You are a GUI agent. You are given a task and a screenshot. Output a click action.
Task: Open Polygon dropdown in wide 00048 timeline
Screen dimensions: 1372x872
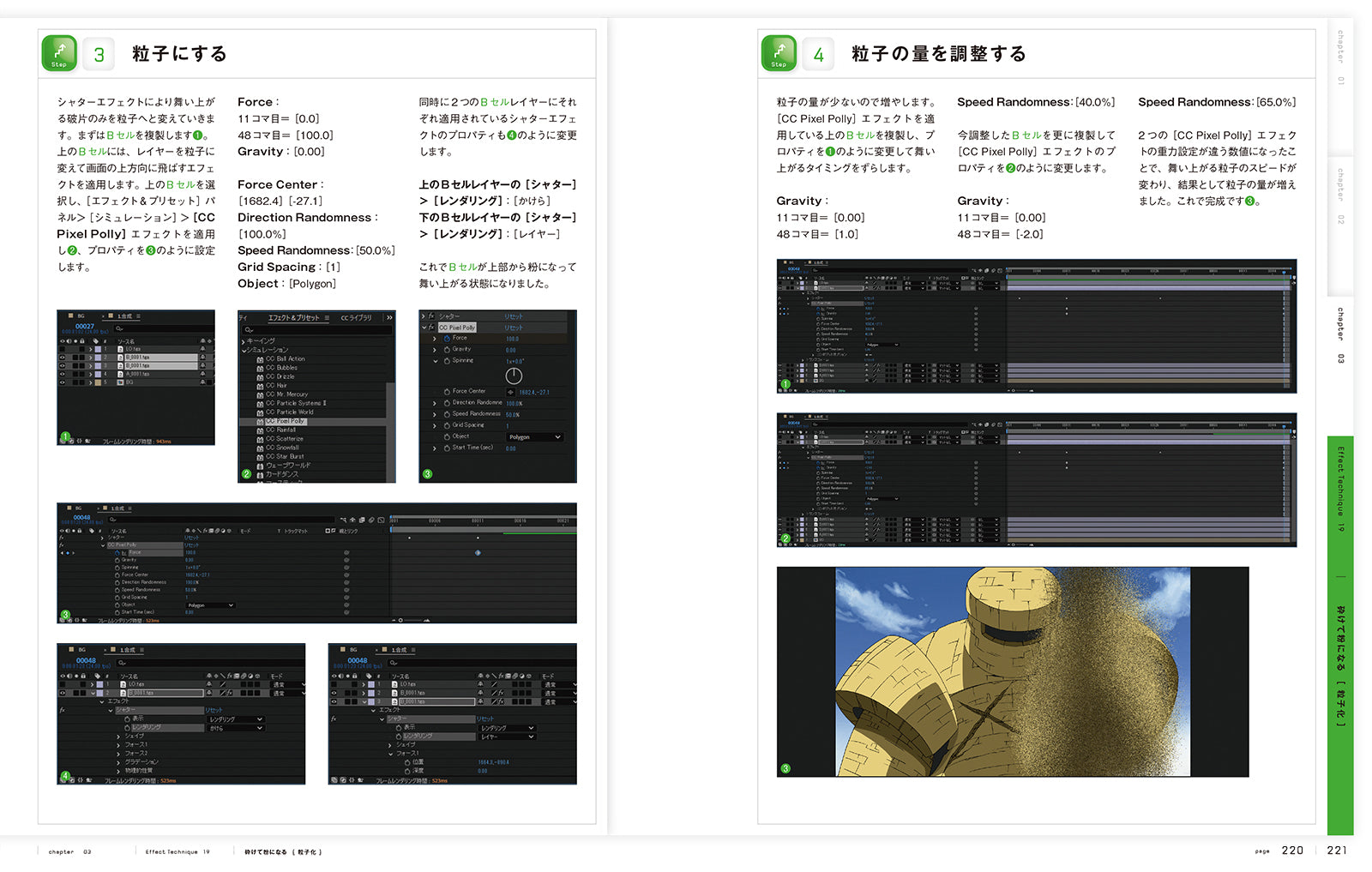[x=210, y=605]
